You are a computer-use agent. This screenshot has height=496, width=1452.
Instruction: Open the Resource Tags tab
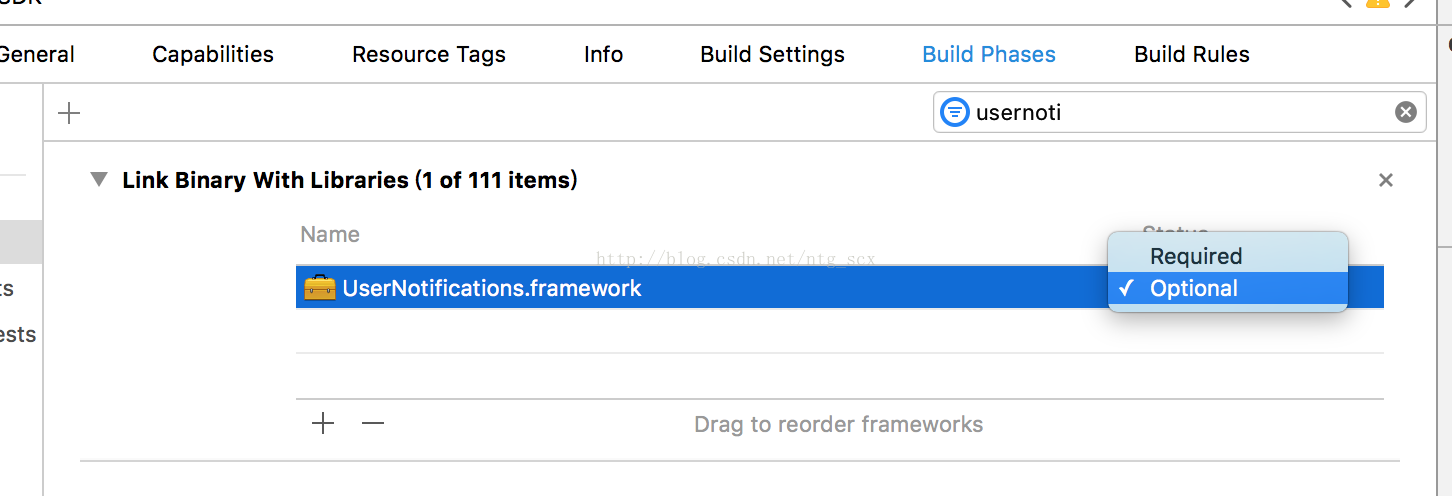pos(429,54)
